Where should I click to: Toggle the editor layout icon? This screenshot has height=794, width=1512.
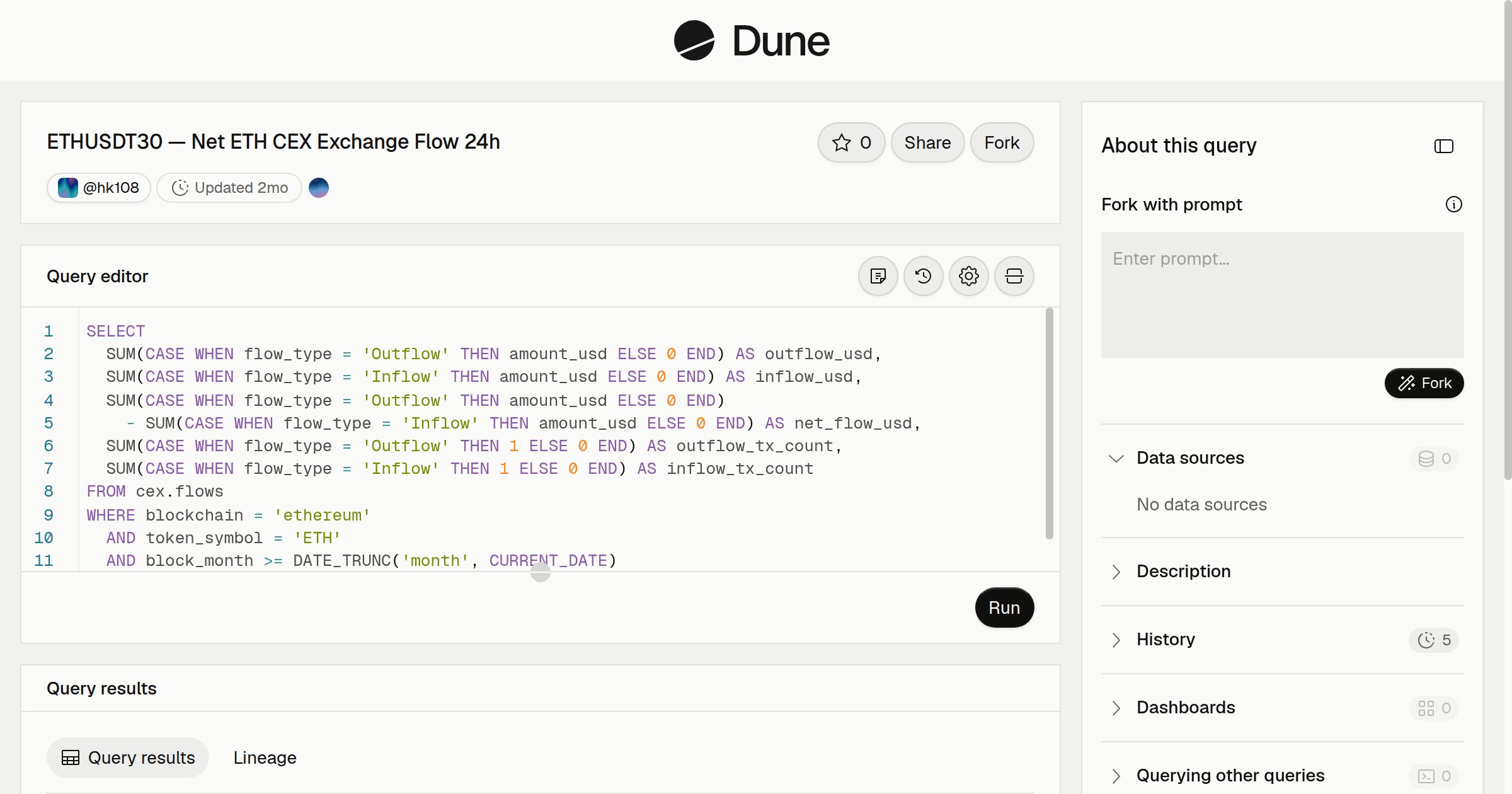(1014, 276)
